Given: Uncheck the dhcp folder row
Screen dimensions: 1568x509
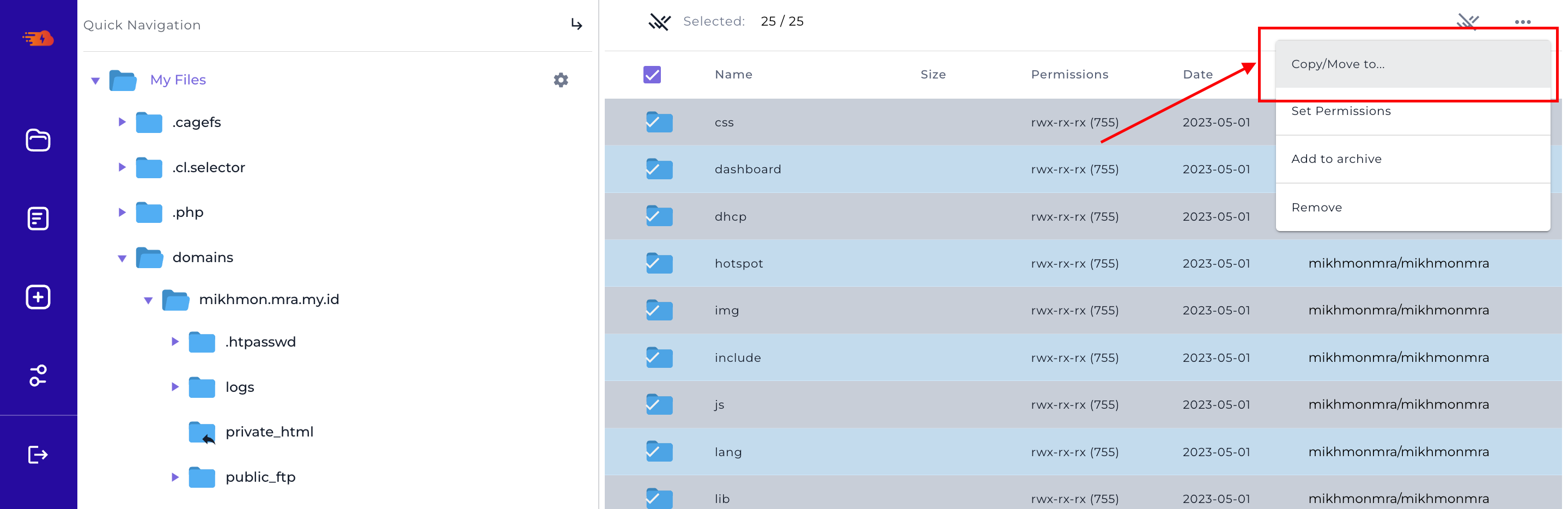Looking at the screenshot, I should [659, 216].
